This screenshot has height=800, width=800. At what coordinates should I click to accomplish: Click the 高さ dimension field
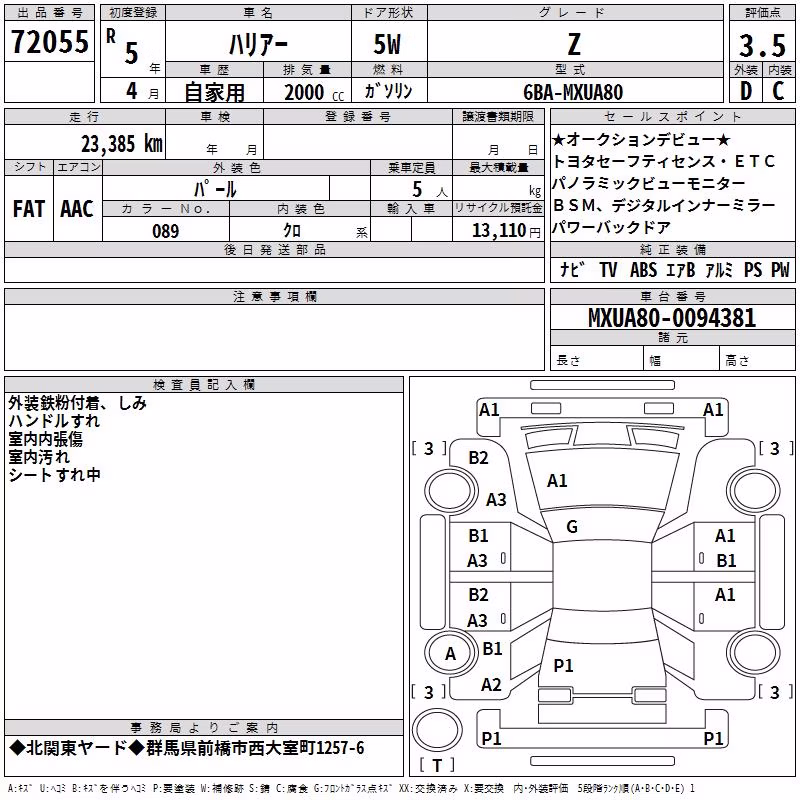coord(757,360)
